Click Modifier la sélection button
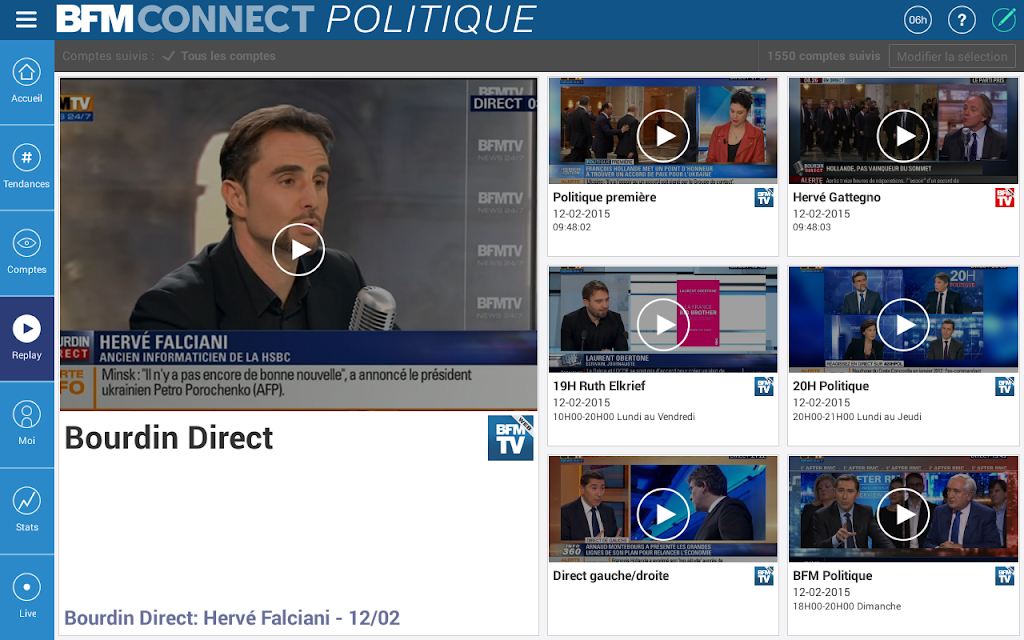1024x640 pixels. (952, 57)
